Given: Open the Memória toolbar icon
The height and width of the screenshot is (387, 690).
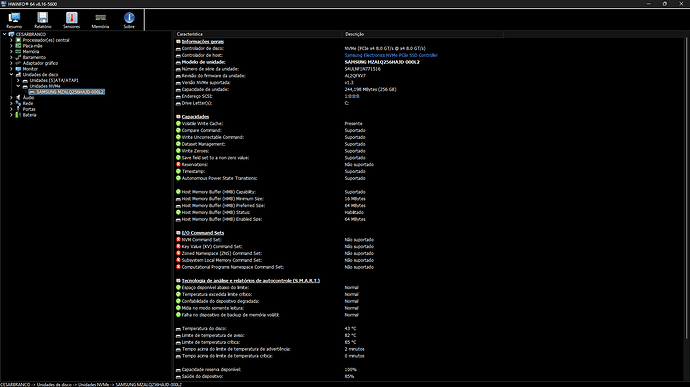Looking at the screenshot, I should pyautogui.click(x=100, y=20).
